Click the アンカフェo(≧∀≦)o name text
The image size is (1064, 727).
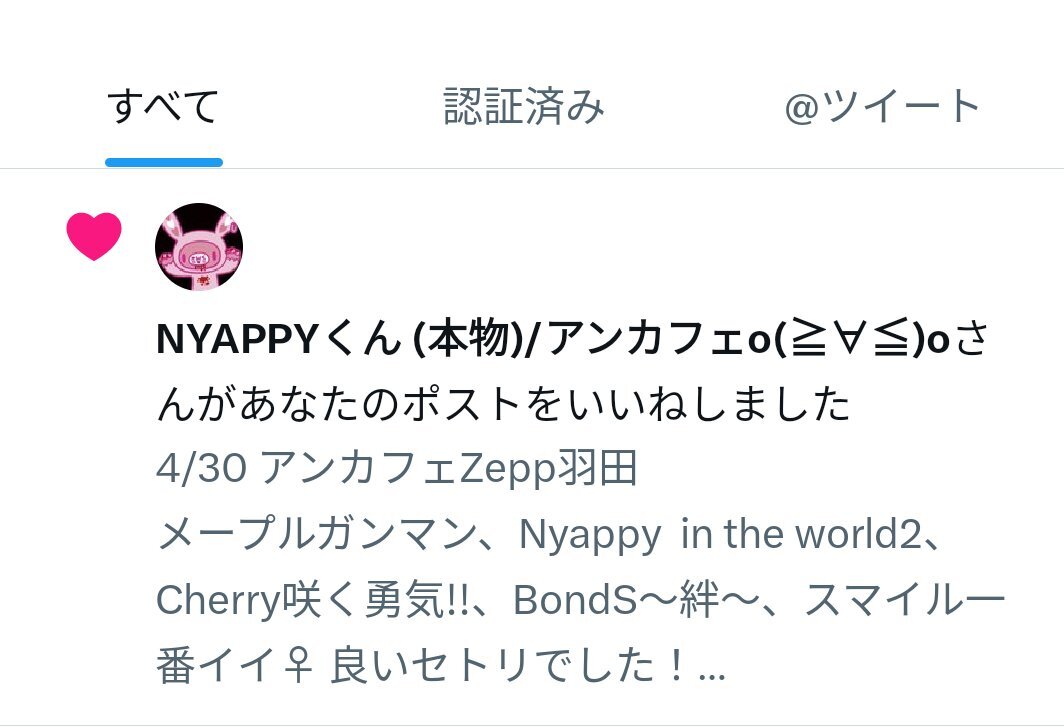tap(748, 339)
